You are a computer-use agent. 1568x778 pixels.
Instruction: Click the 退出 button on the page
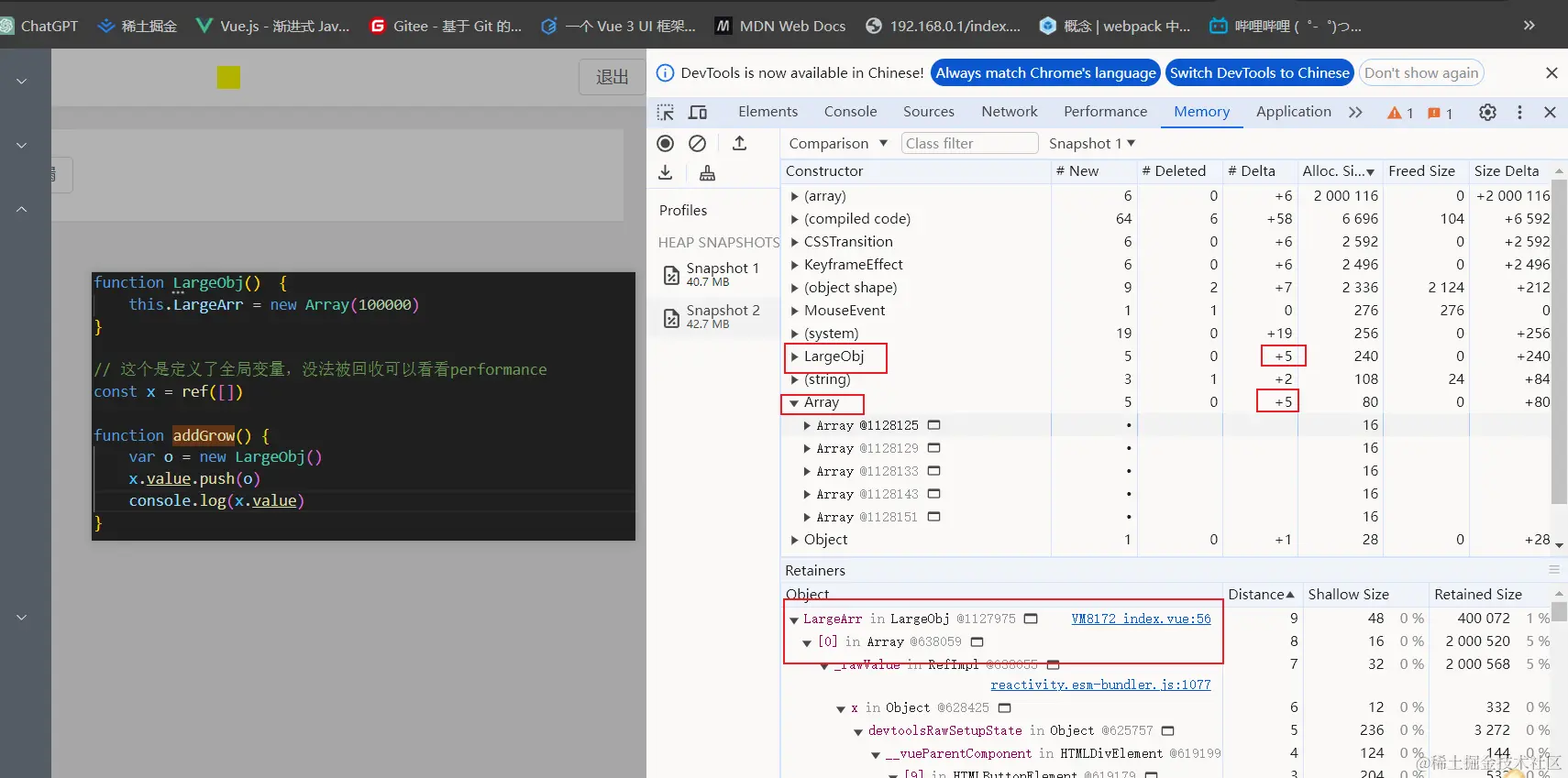click(x=612, y=77)
